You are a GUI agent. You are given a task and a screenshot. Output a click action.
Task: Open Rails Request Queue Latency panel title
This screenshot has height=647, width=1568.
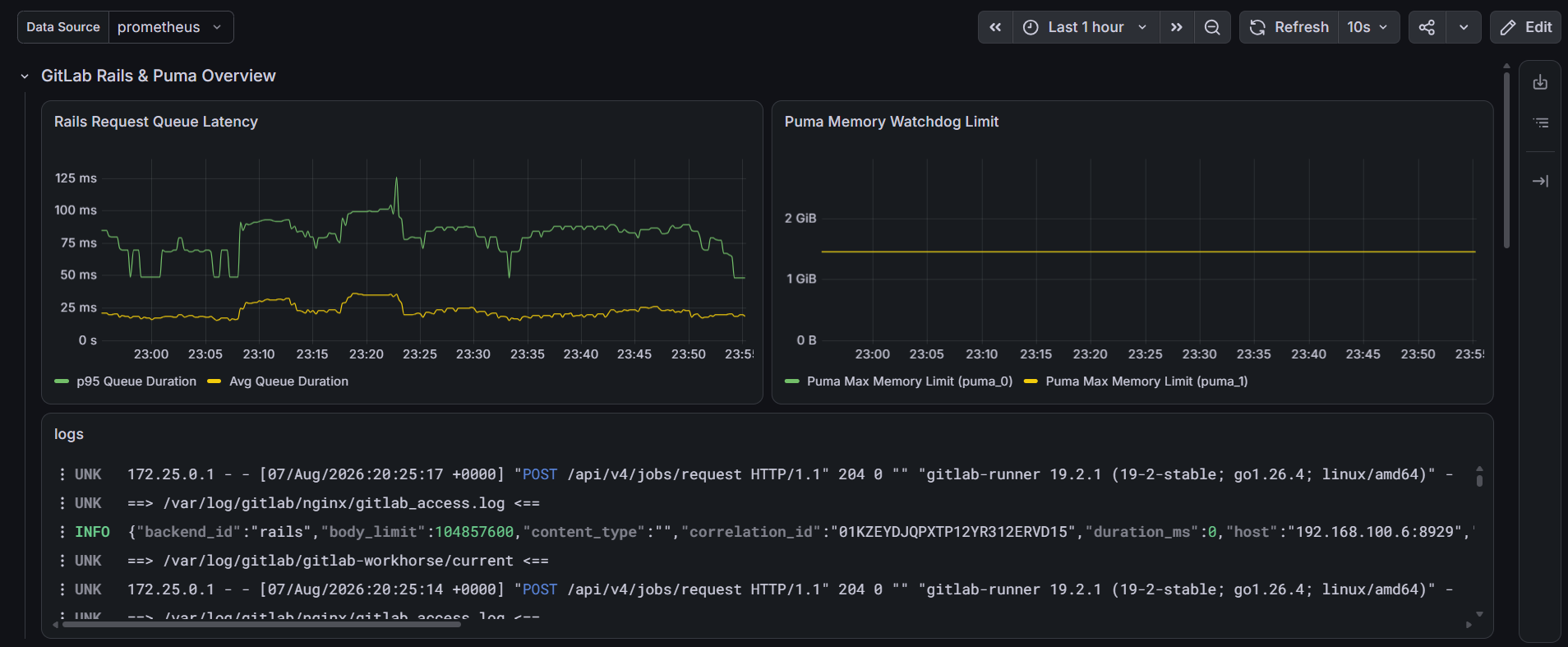(156, 122)
